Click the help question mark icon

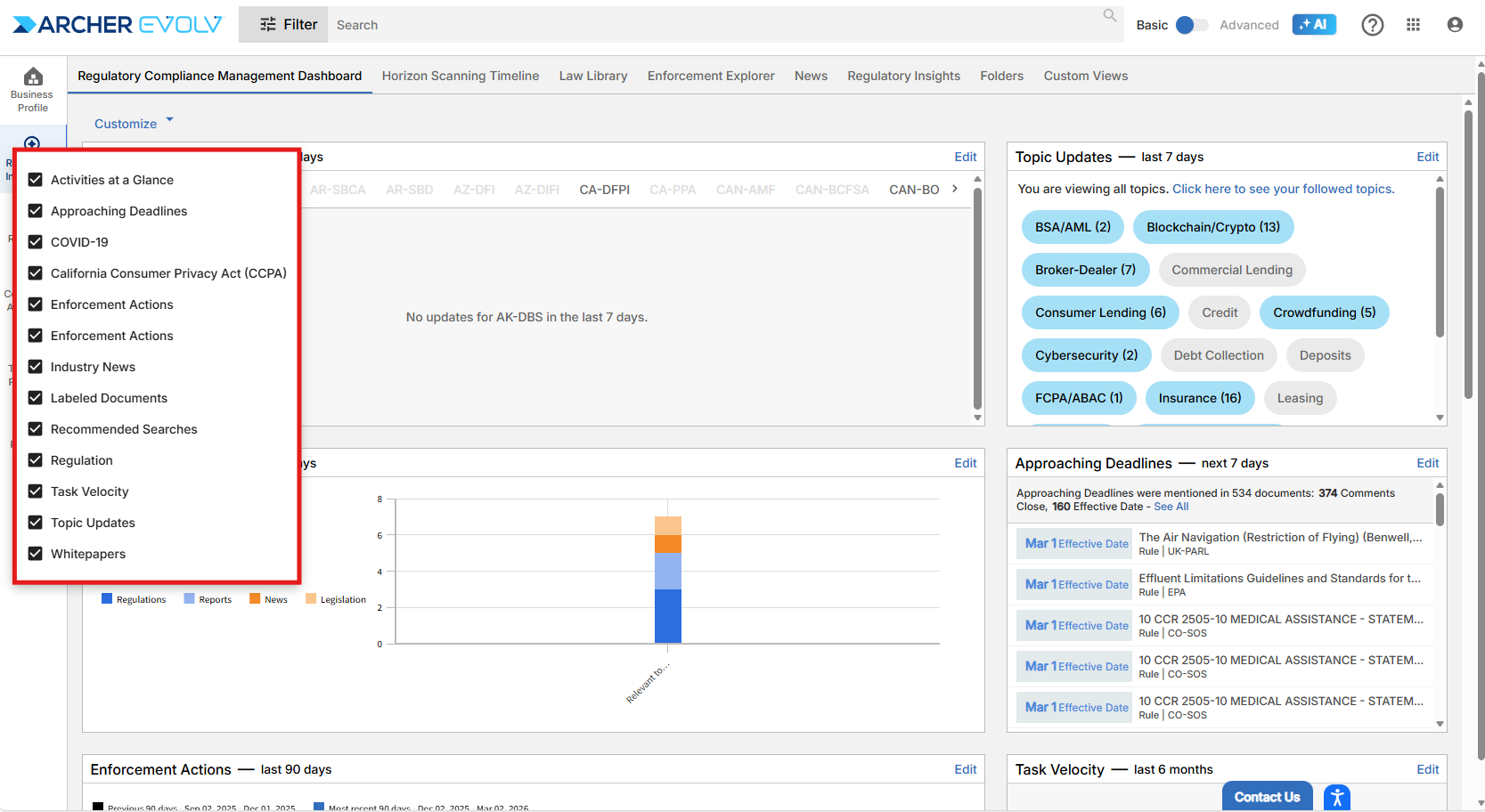click(1372, 25)
